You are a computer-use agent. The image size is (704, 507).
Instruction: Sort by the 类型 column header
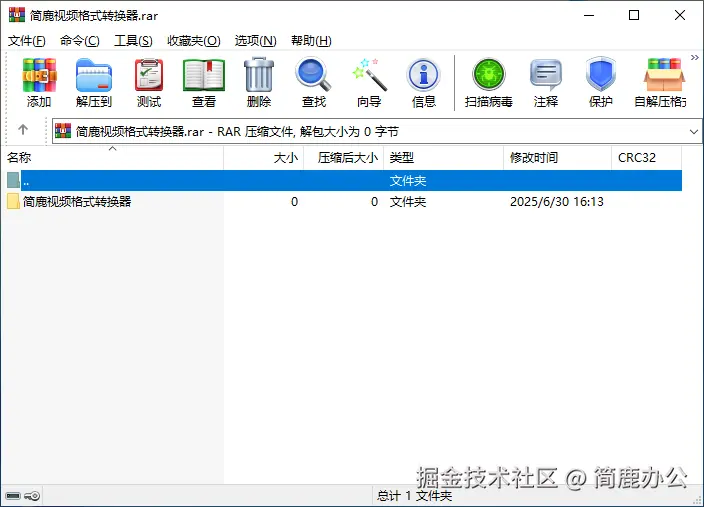click(444, 158)
